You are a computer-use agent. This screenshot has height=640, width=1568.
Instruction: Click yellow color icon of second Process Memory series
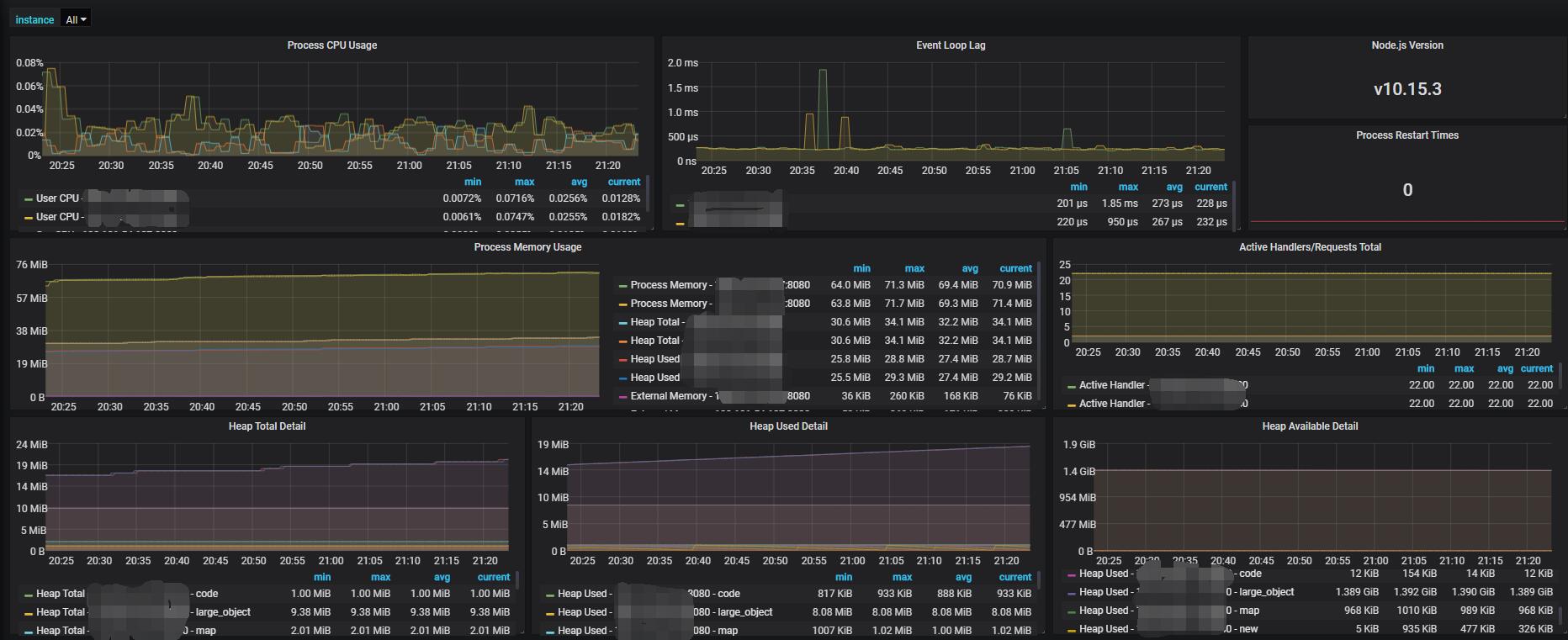click(x=622, y=304)
